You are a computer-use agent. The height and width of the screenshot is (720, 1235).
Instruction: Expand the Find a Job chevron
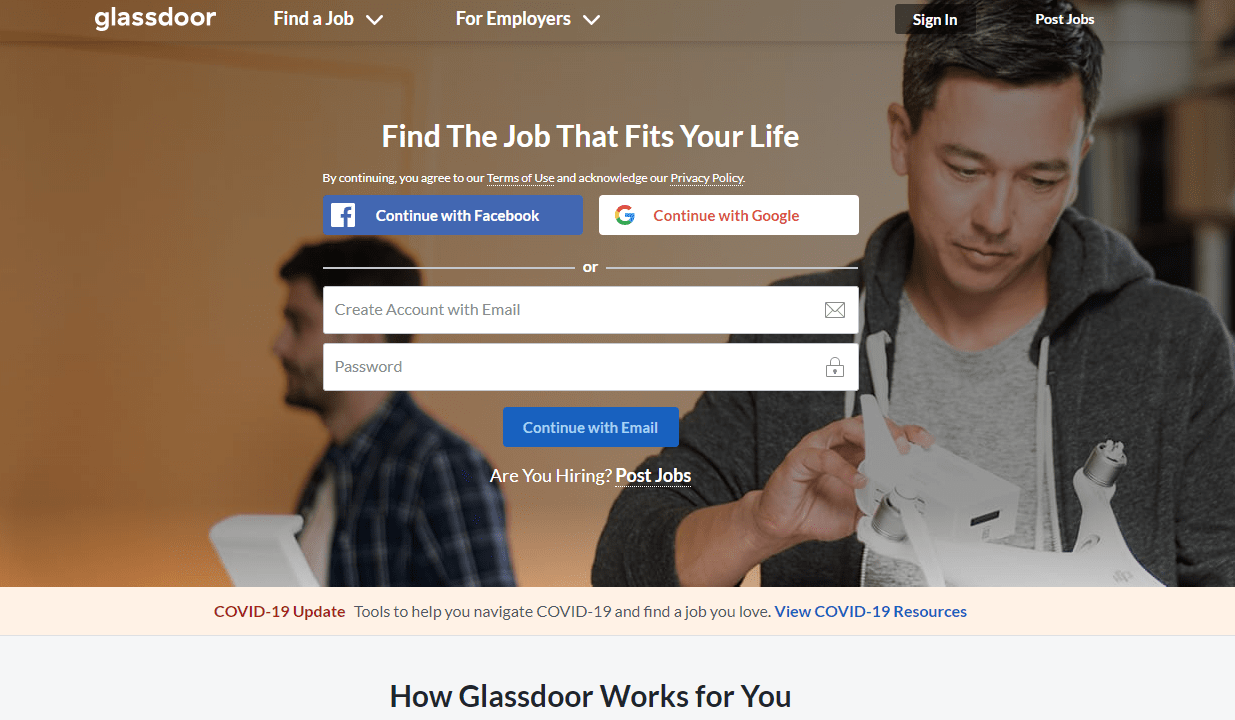point(374,20)
